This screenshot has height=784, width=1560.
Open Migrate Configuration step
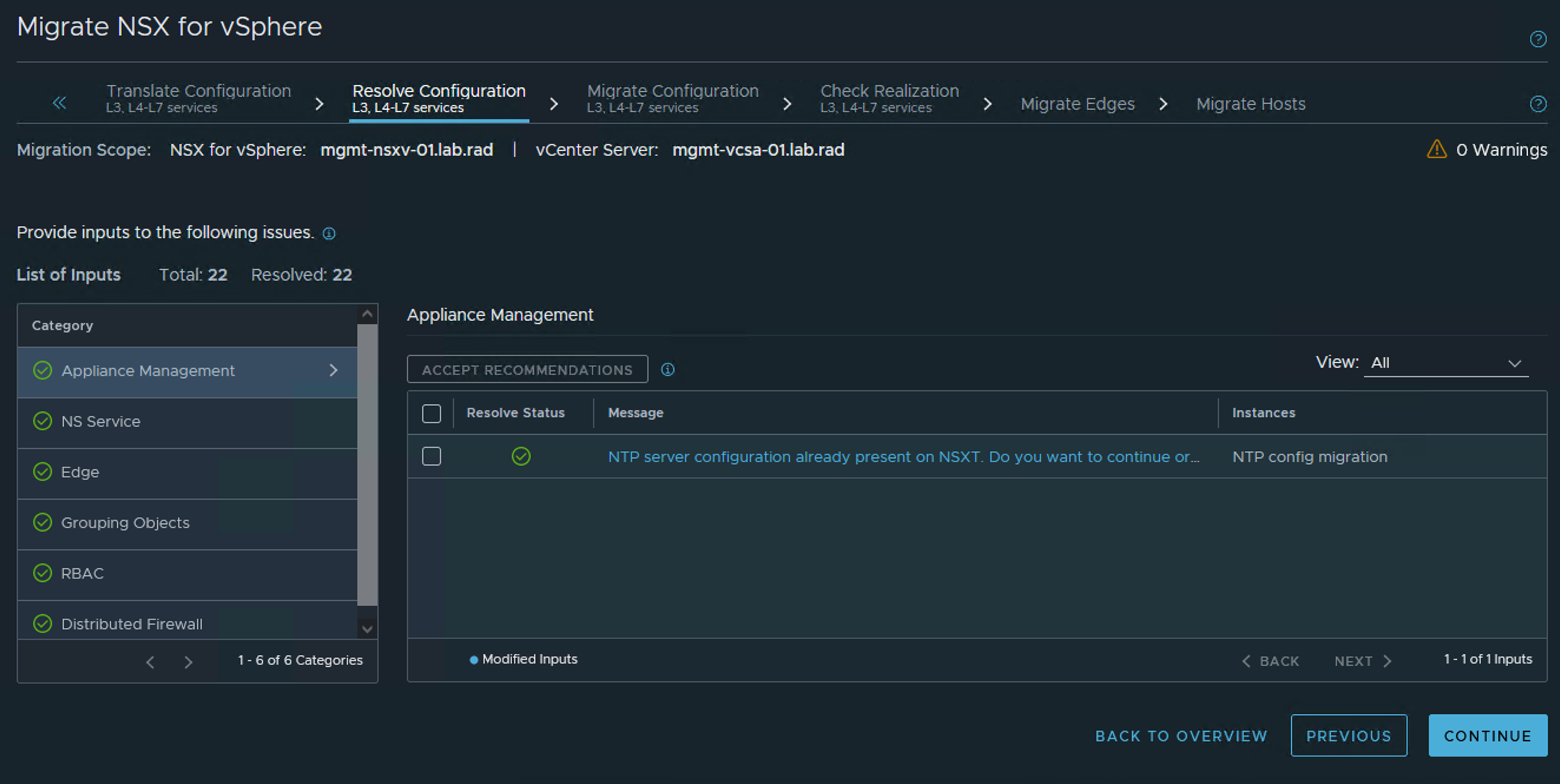pos(672,98)
